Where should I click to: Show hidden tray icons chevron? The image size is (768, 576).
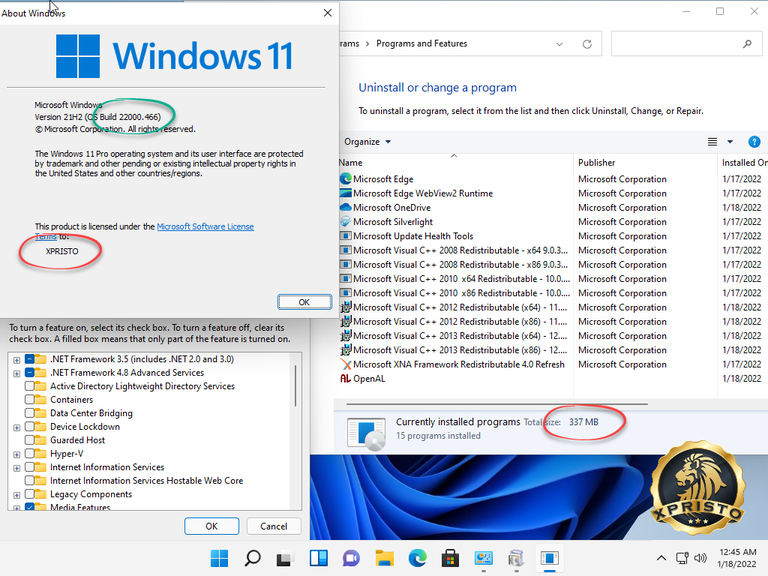[x=661, y=557]
